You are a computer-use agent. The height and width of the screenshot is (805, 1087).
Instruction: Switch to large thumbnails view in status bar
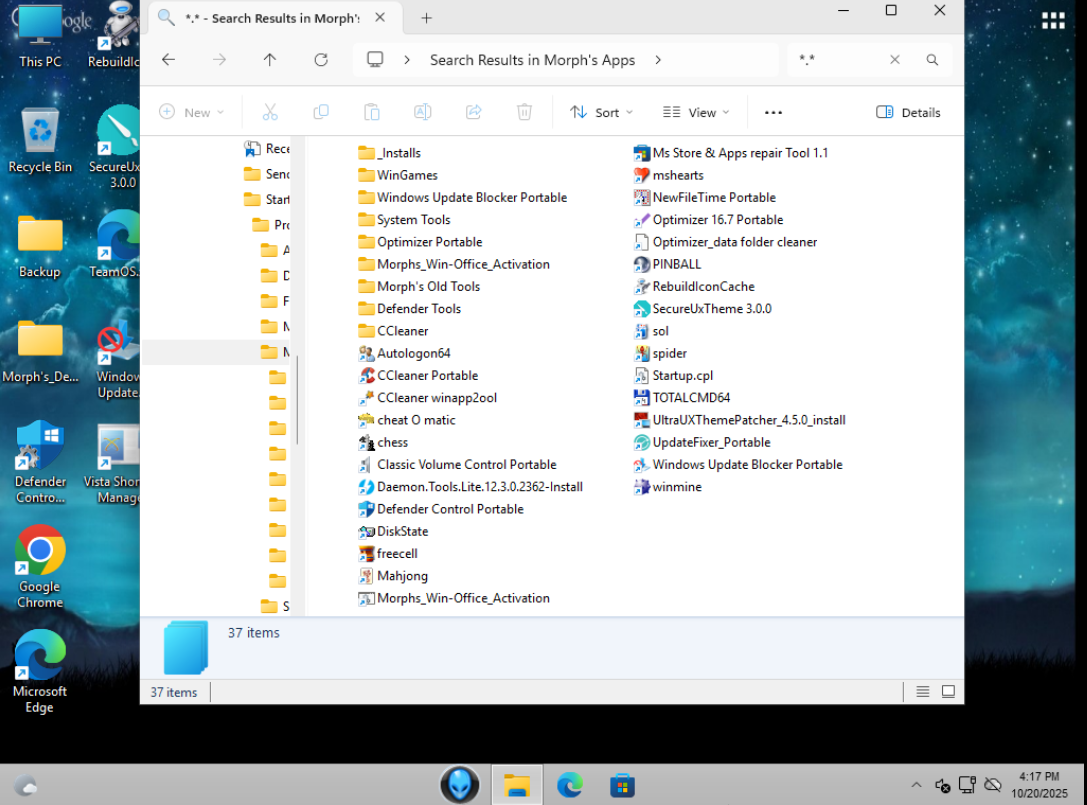coord(948,692)
